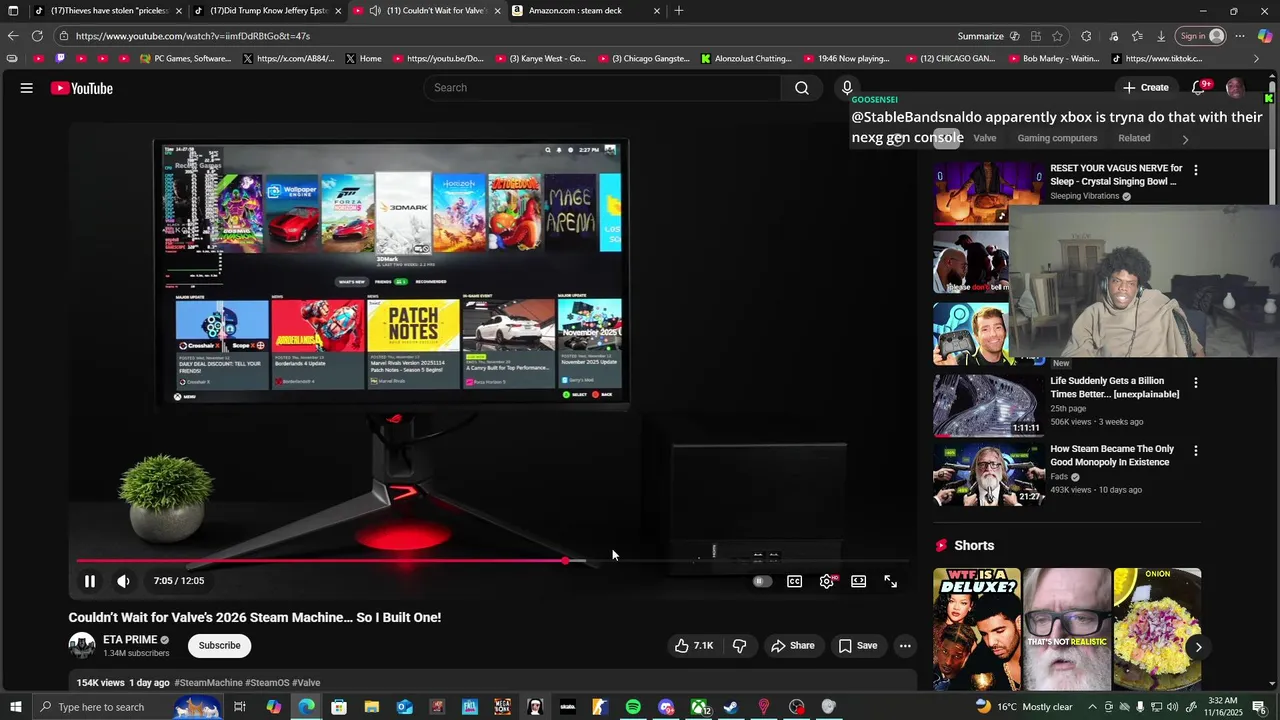Switch to Did Trump Know Jeffery Epstein tab

click(x=267, y=11)
